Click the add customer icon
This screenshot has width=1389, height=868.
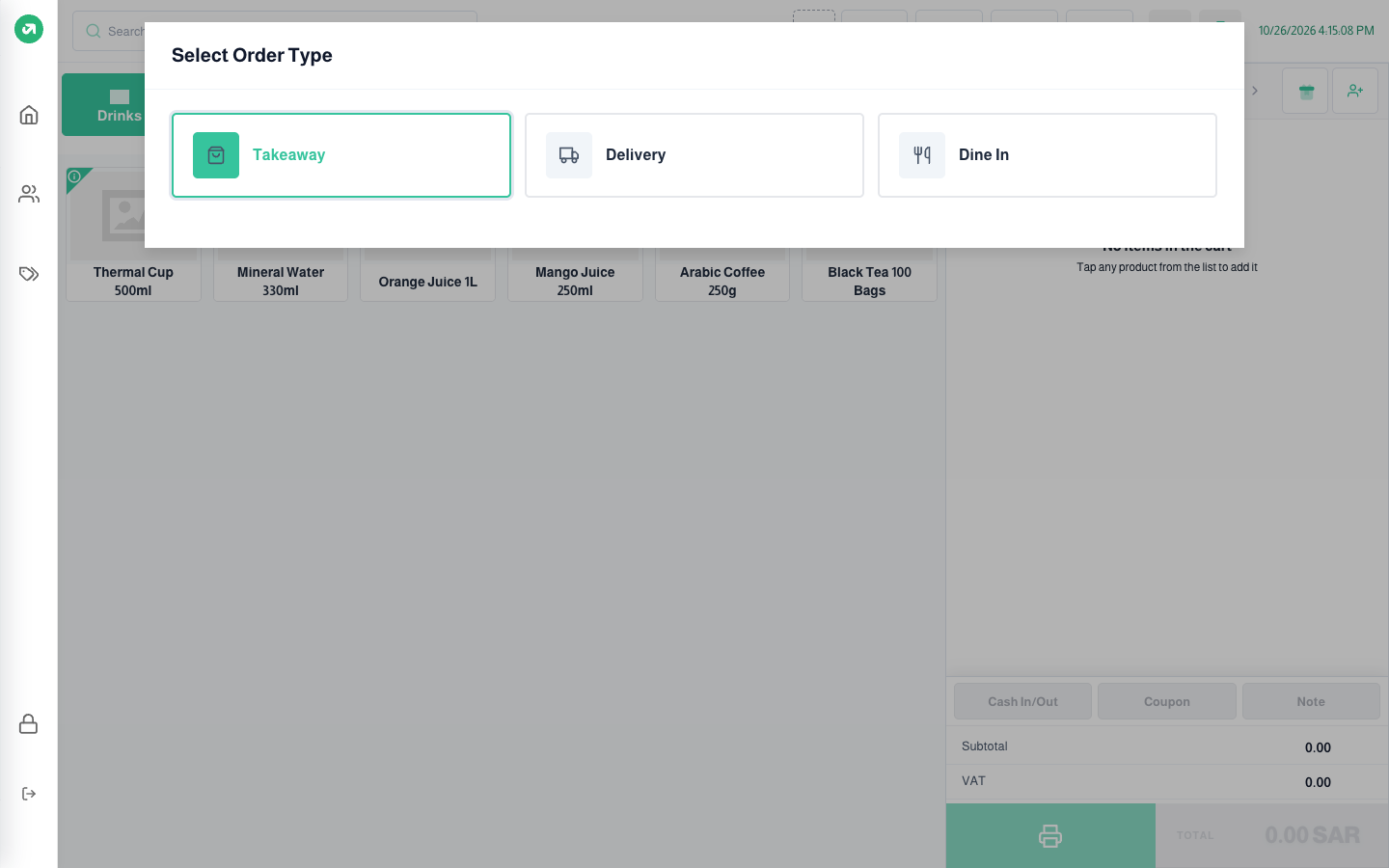click(1355, 91)
